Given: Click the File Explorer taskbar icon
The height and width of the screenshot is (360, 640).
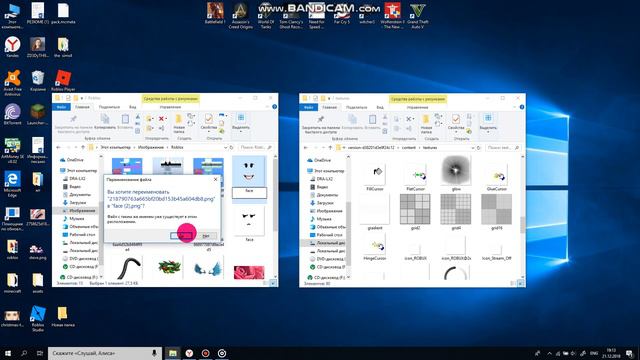Looking at the screenshot, I should click(x=173, y=353).
